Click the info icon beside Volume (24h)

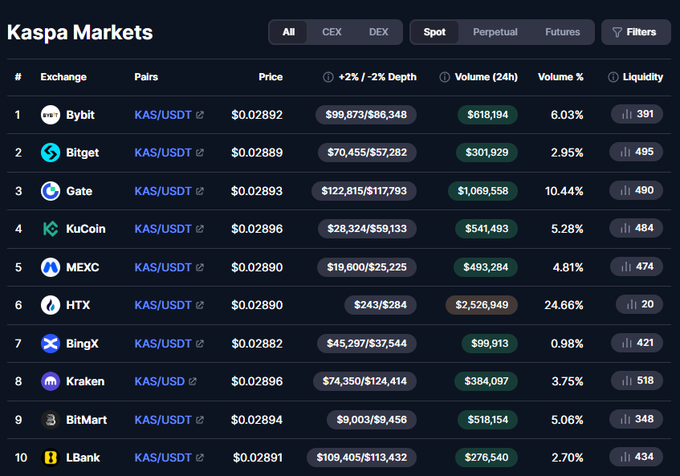pos(445,77)
